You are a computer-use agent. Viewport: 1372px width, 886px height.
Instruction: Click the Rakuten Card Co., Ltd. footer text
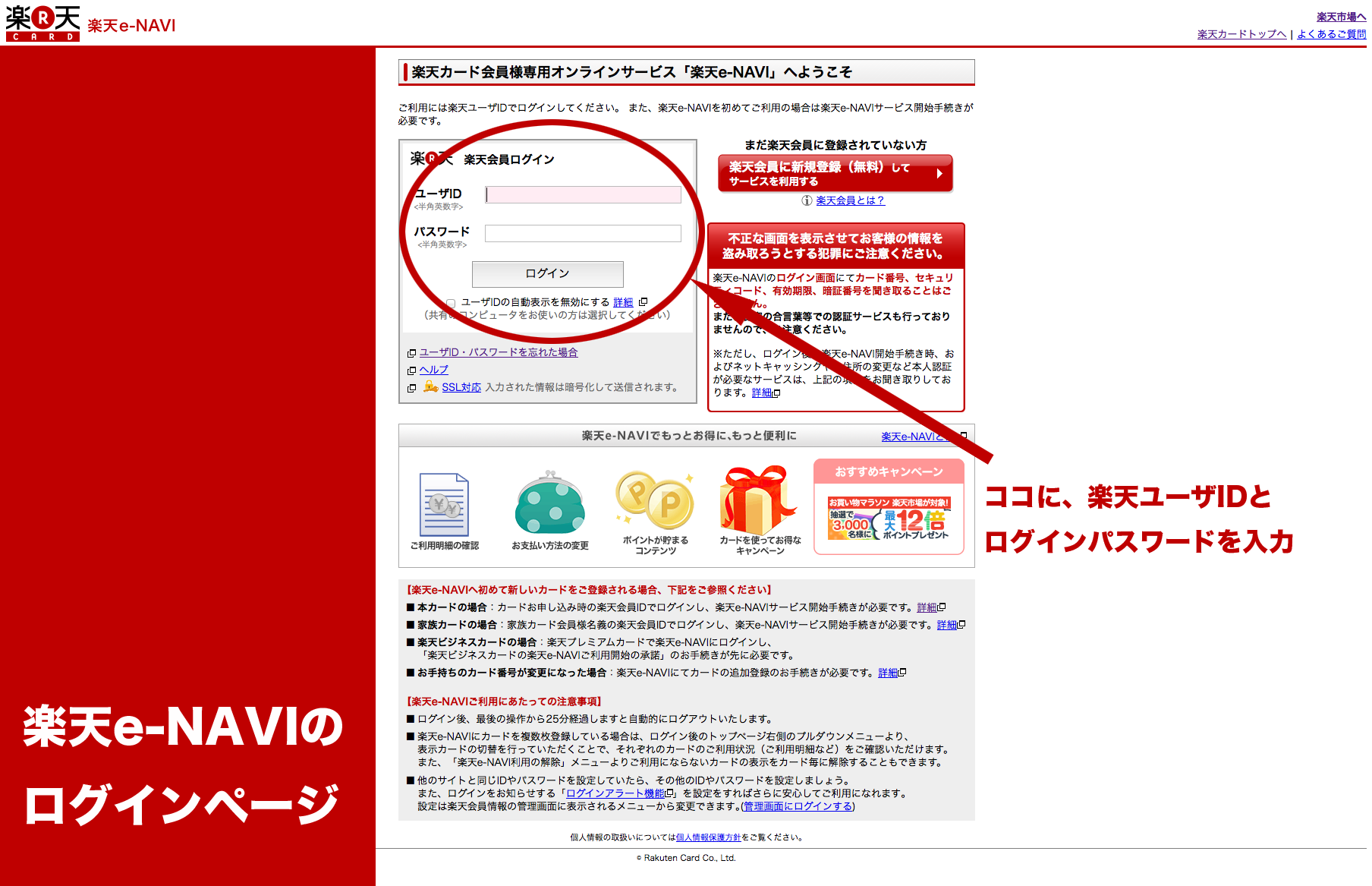pos(686,858)
